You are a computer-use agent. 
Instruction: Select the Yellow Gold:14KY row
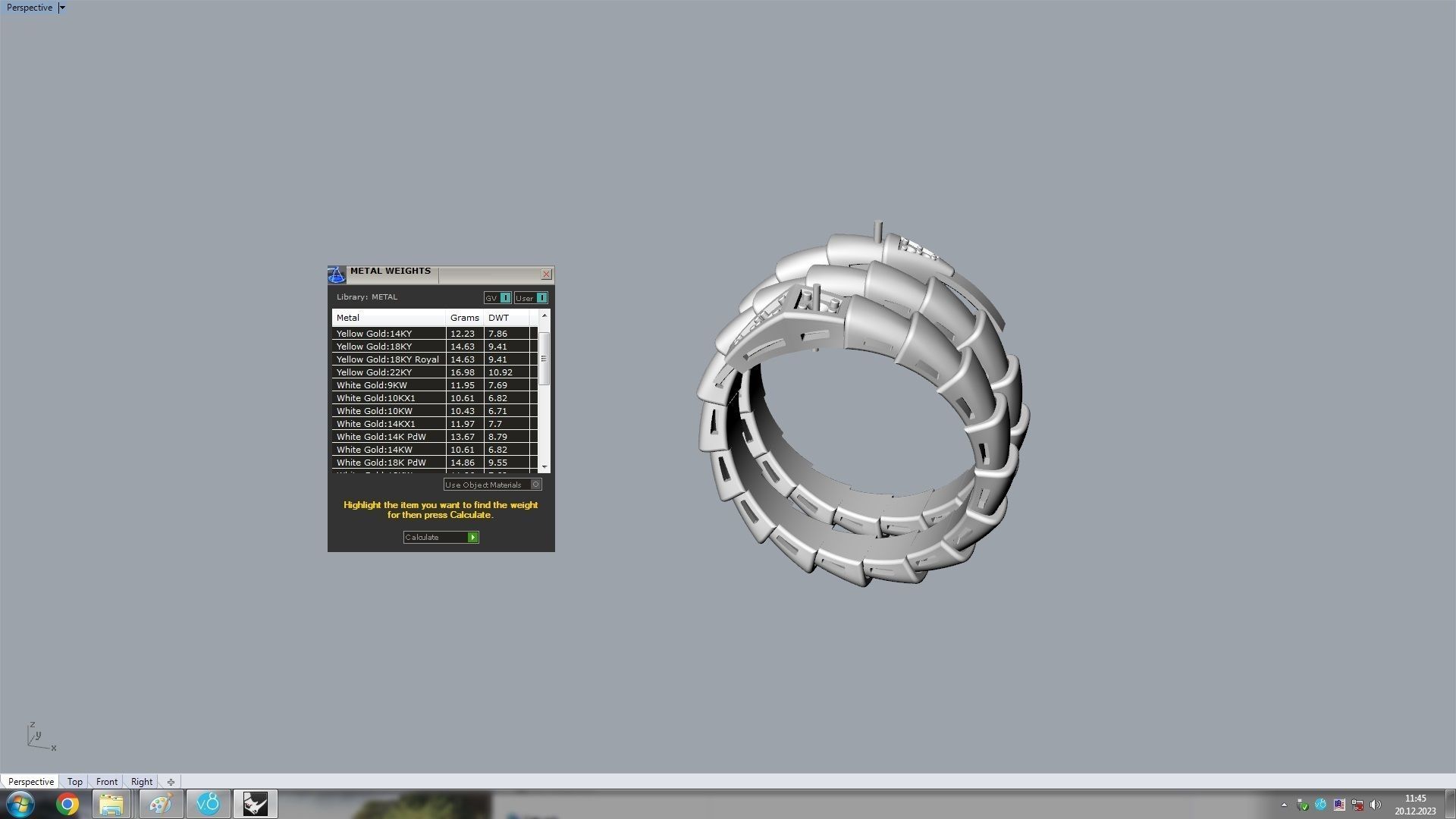[x=435, y=334]
